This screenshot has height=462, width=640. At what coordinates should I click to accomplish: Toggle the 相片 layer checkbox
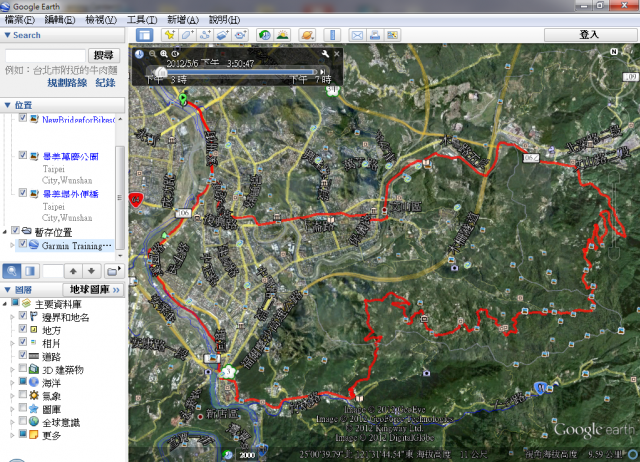coord(23,342)
